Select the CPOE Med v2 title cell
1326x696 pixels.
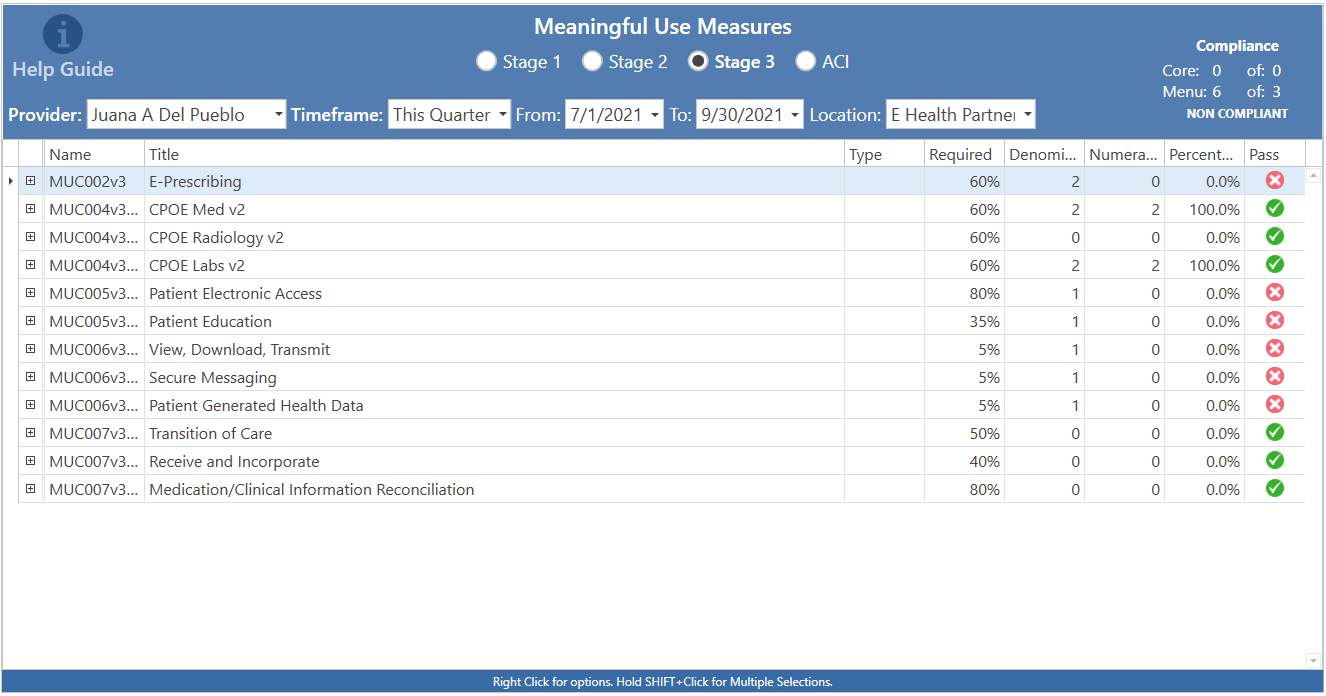(x=494, y=209)
